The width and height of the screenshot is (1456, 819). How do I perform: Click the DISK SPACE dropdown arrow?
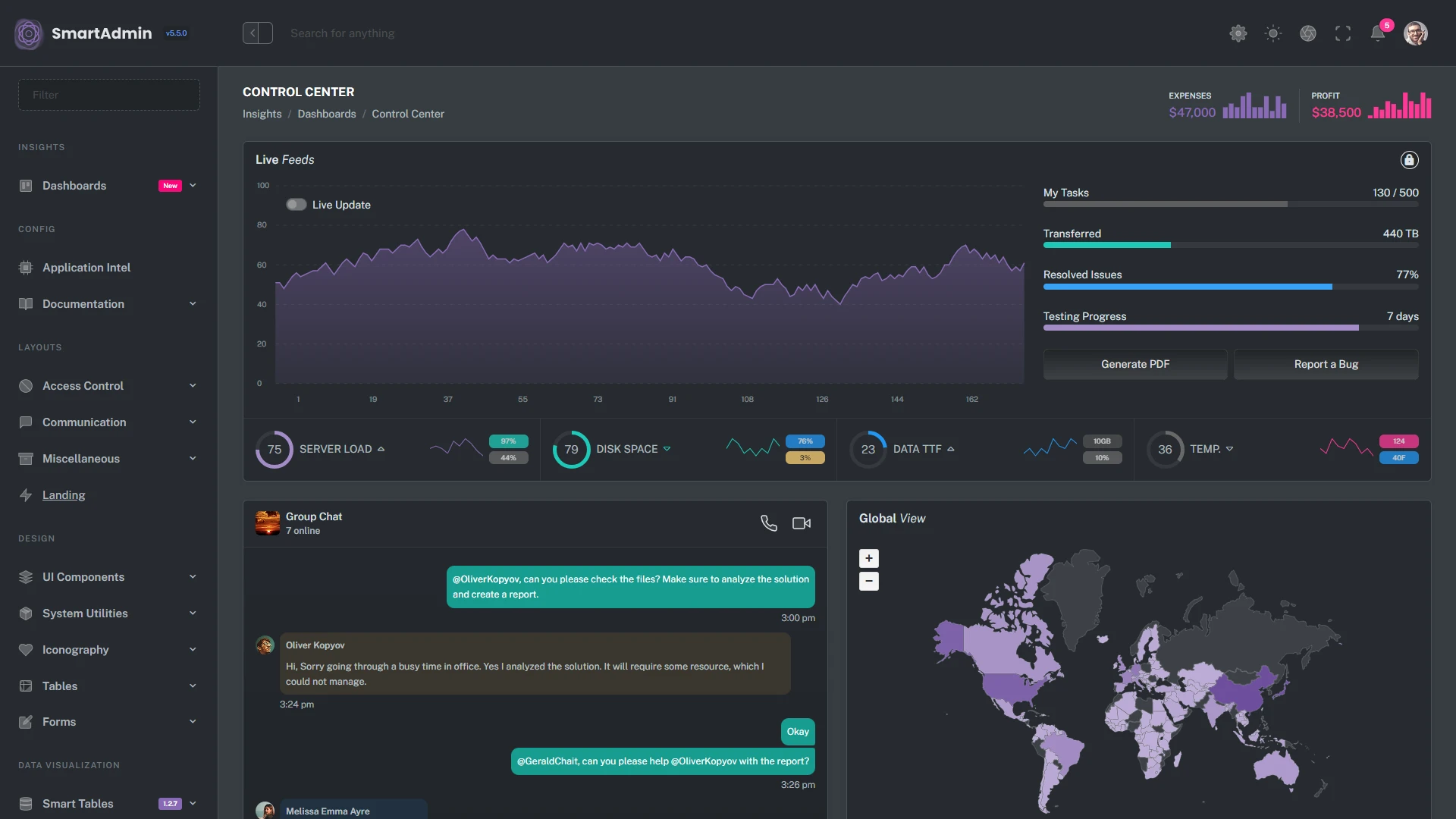pyautogui.click(x=667, y=450)
